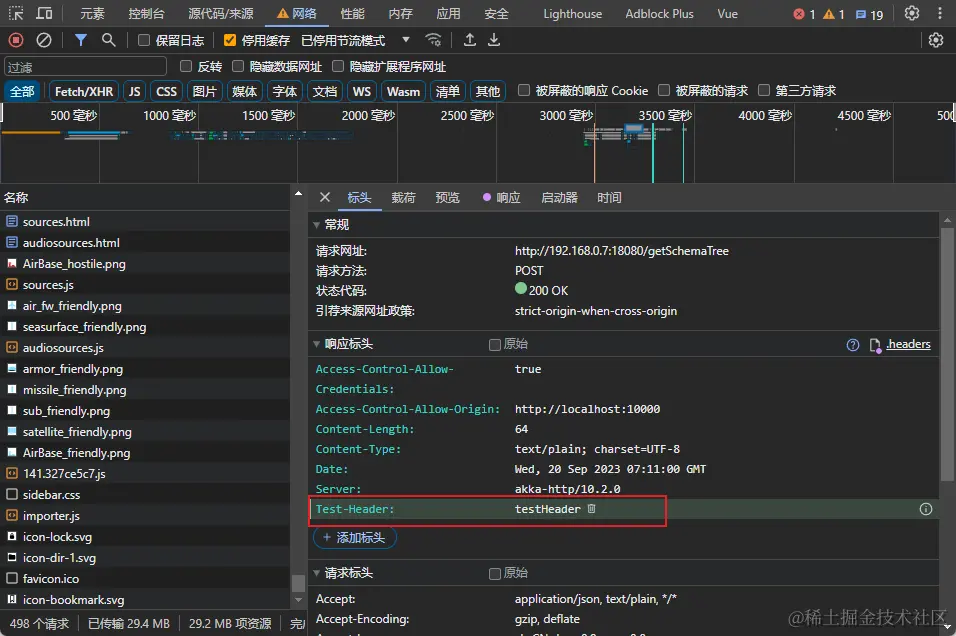956x636 pixels.
Task: Click the record network log icon
Action: 16,40
